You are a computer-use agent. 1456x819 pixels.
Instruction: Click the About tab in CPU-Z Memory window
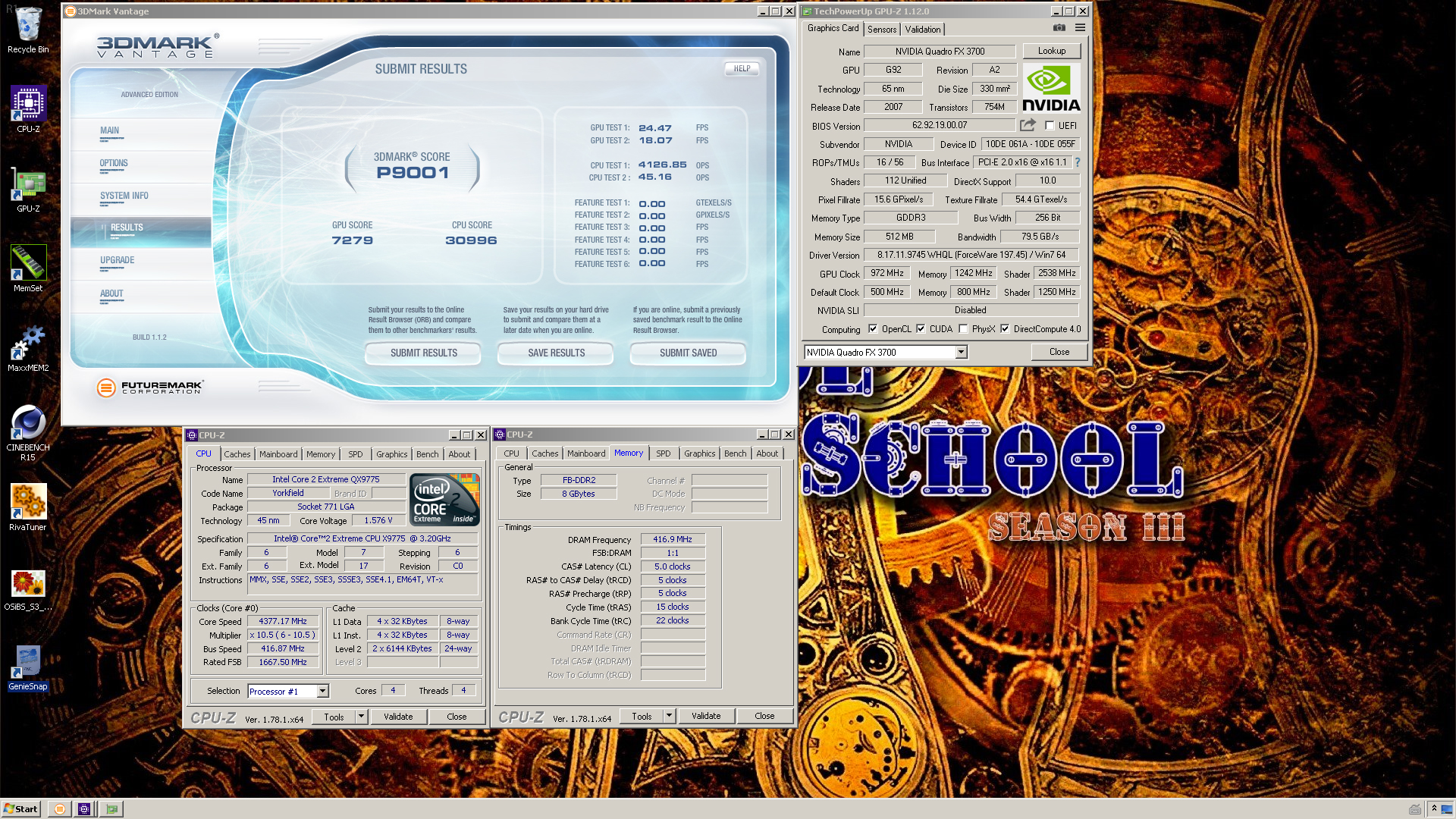[x=767, y=453]
